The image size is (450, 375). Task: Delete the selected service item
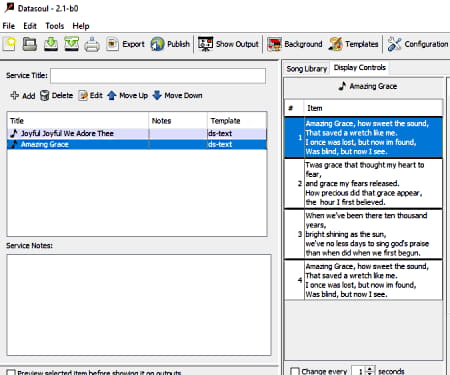56,96
